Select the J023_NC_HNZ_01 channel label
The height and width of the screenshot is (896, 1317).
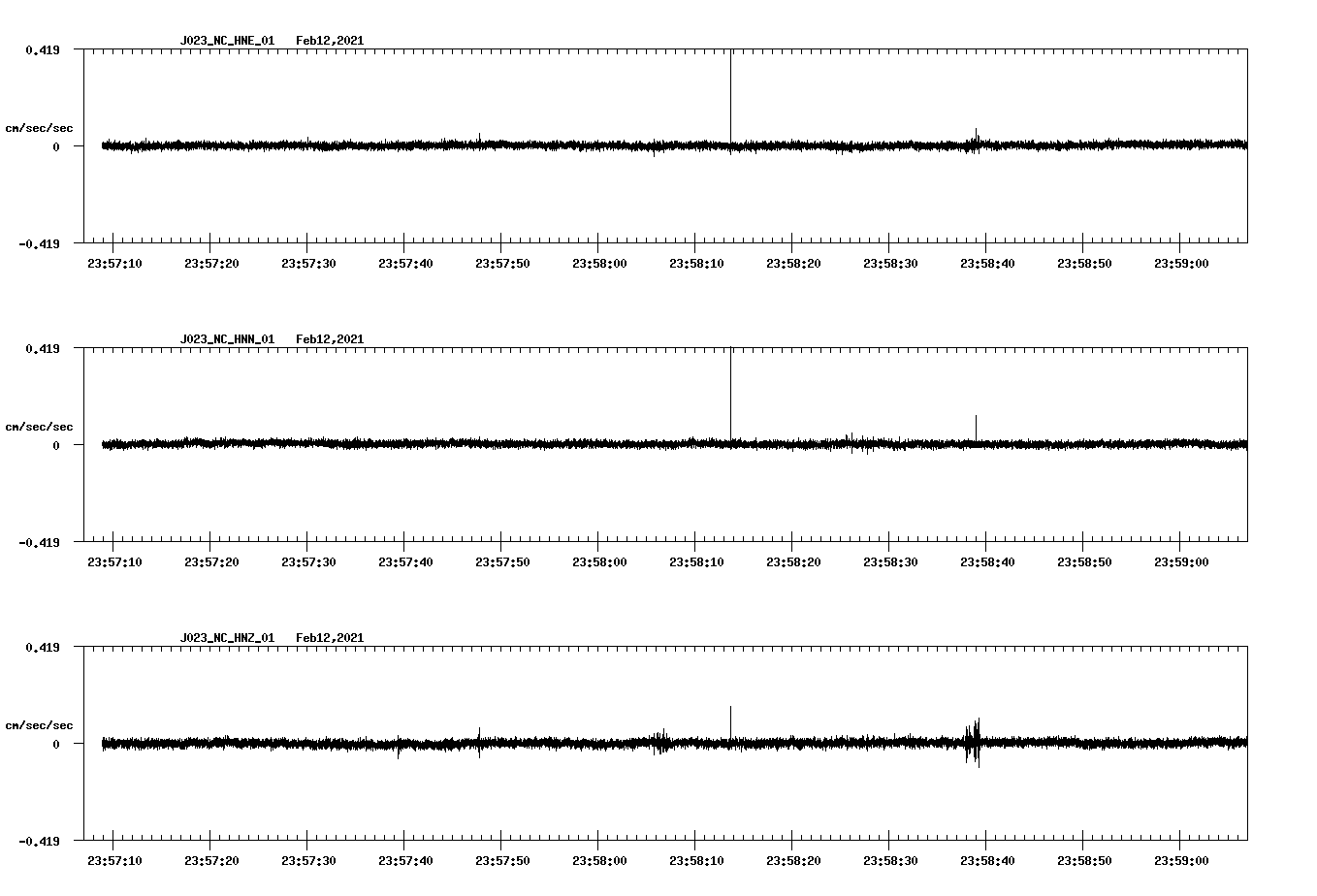pyautogui.click(x=225, y=638)
